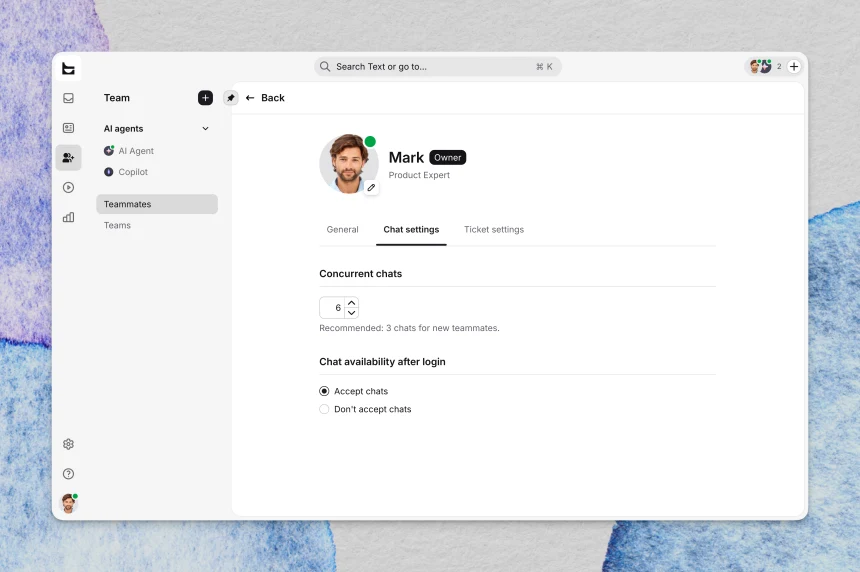Click the top-right plus invite button

point(794,66)
